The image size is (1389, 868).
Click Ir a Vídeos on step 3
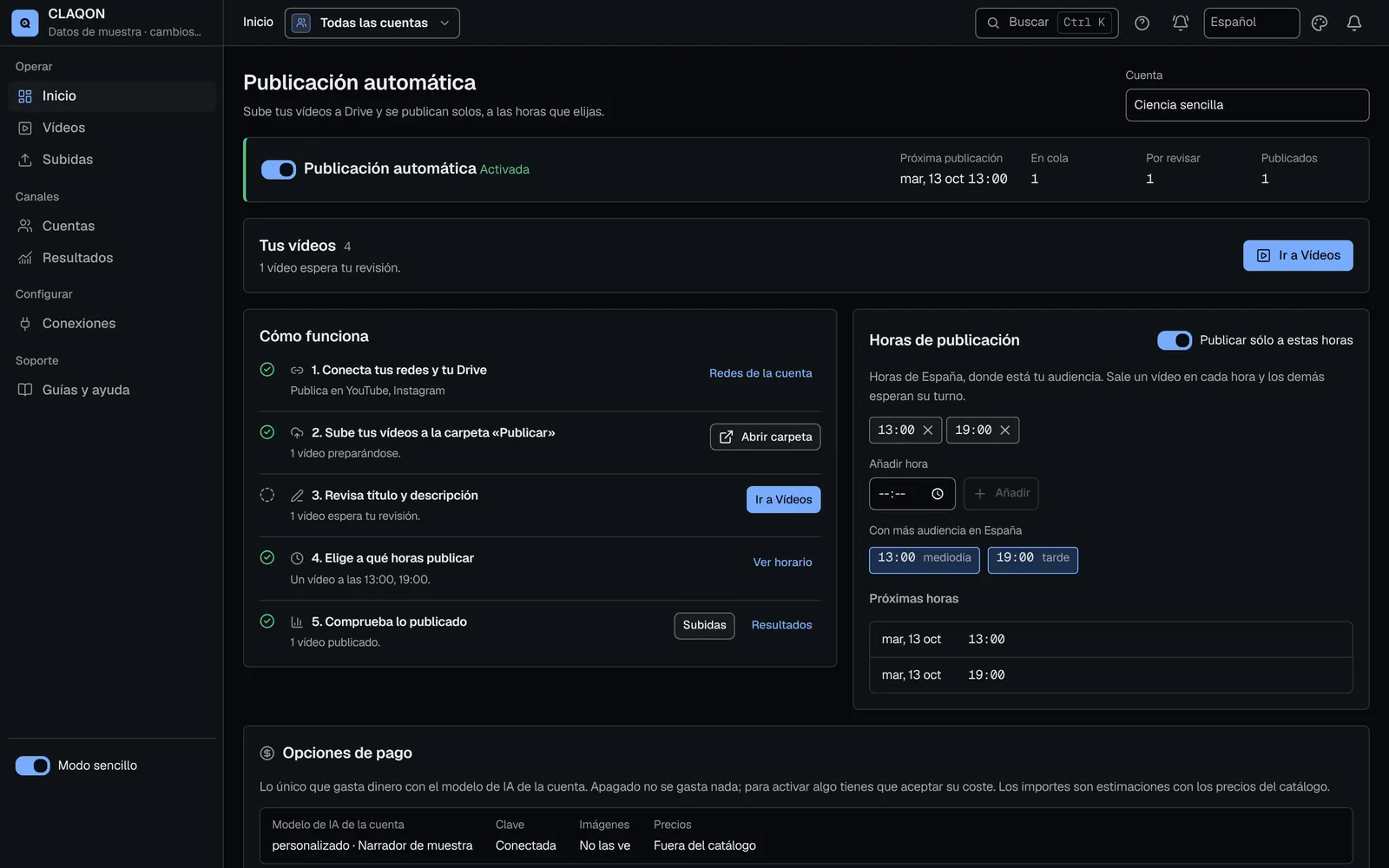[x=783, y=500]
